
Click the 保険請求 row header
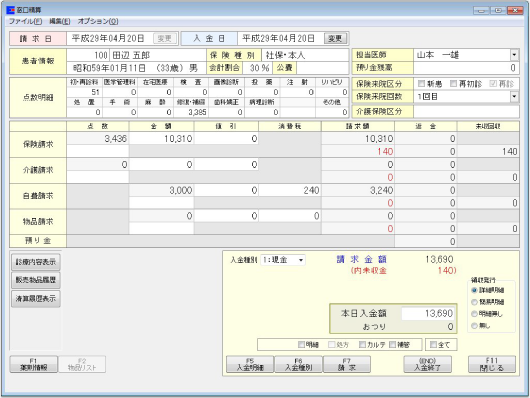[x=38, y=145]
